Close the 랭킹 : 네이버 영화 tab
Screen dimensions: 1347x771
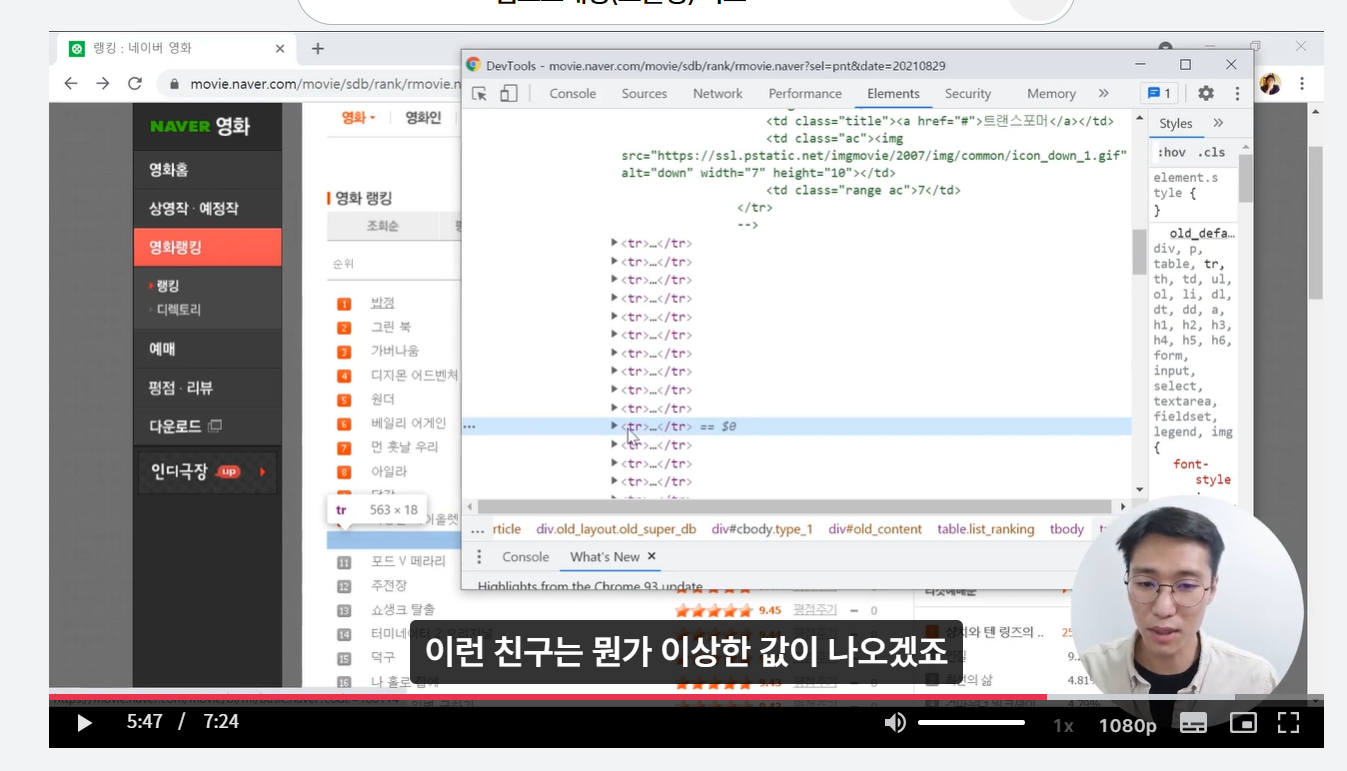click(x=279, y=48)
